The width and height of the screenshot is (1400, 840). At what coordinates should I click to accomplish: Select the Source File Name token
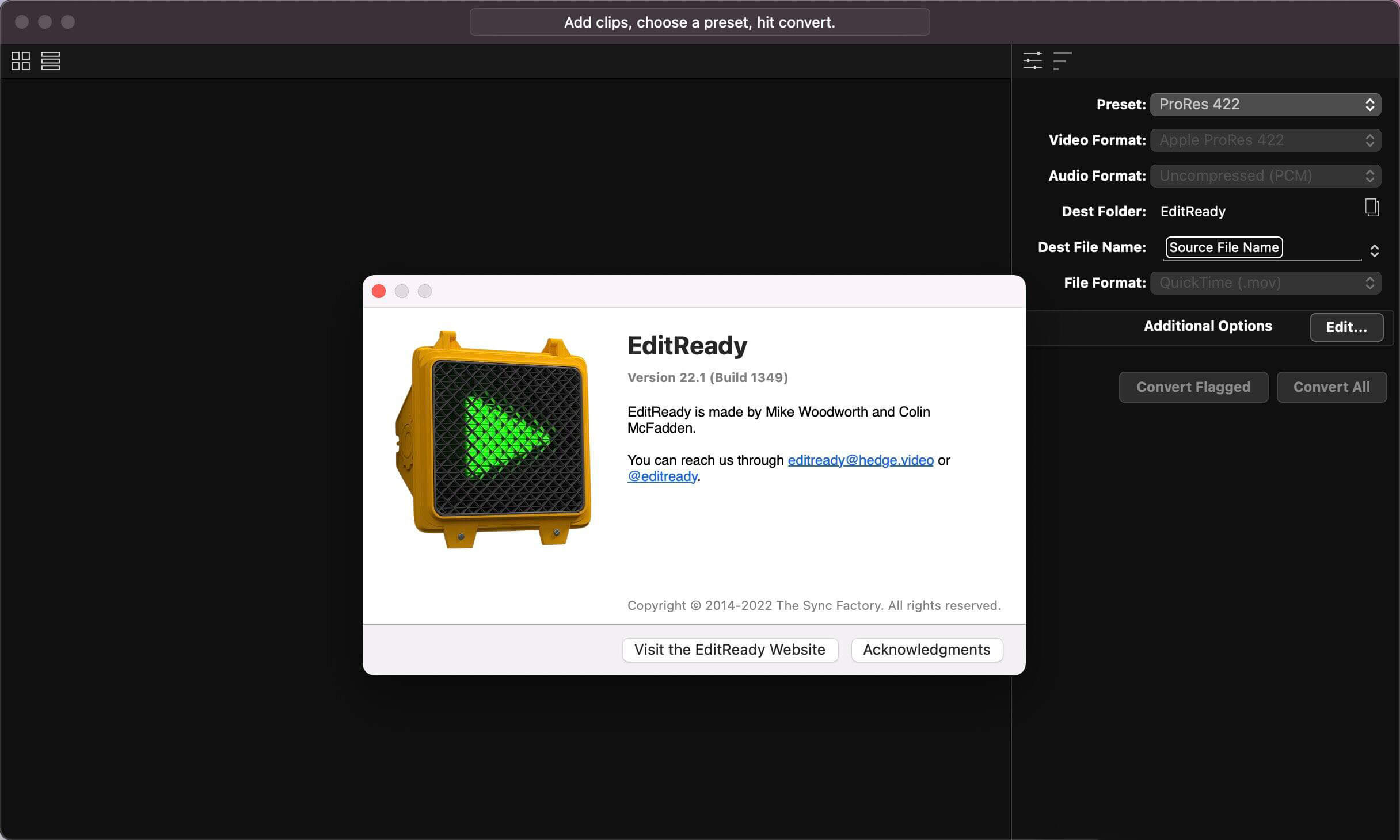tap(1224, 247)
